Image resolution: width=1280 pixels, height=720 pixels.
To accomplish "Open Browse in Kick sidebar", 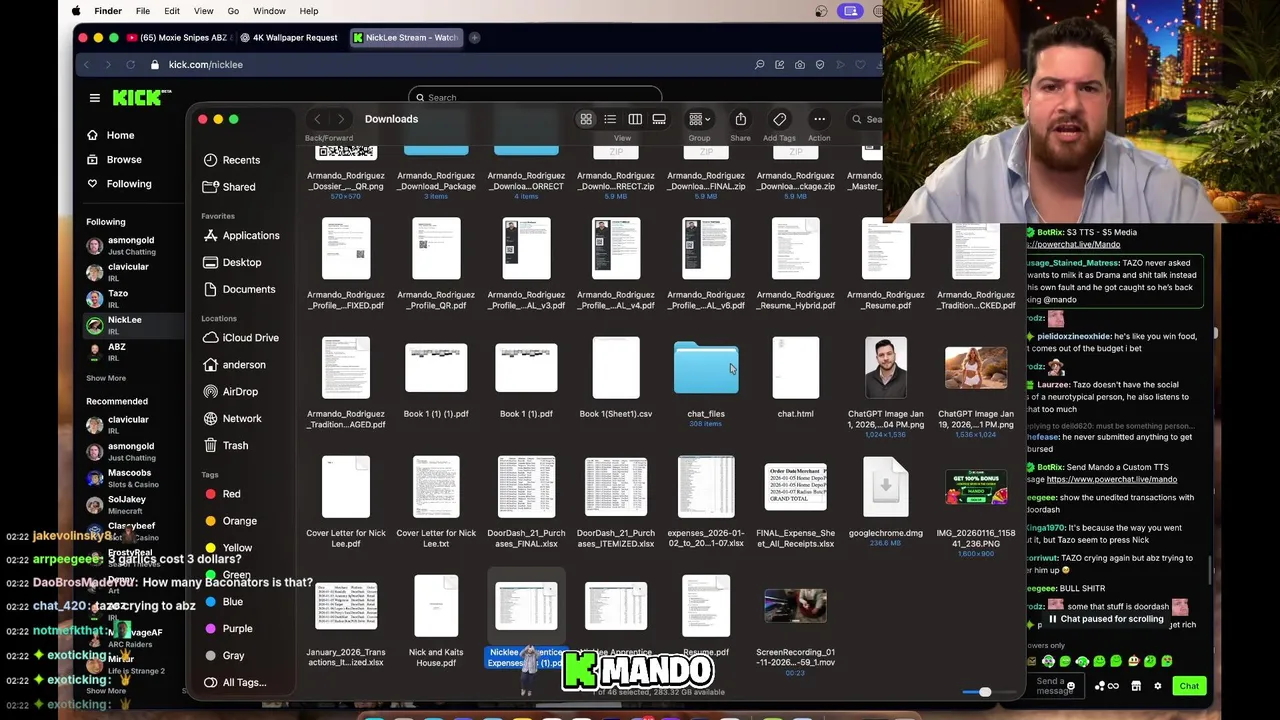I will [x=114, y=160].
